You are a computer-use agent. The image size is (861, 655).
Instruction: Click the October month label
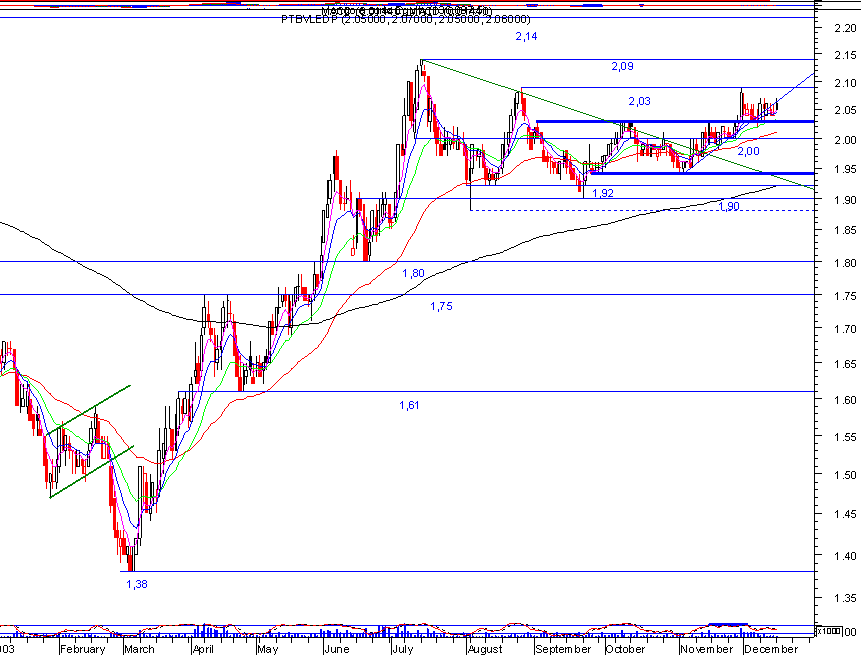(x=625, y=649)
